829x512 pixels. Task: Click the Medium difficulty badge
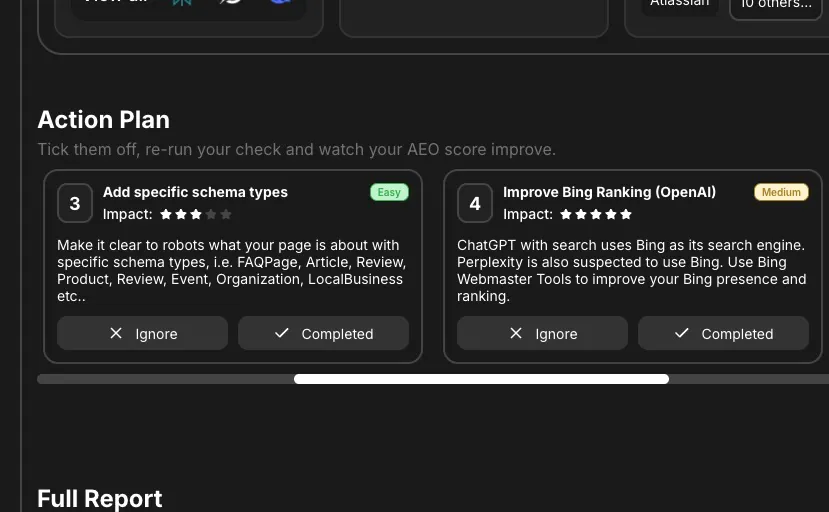pos(781,192)
